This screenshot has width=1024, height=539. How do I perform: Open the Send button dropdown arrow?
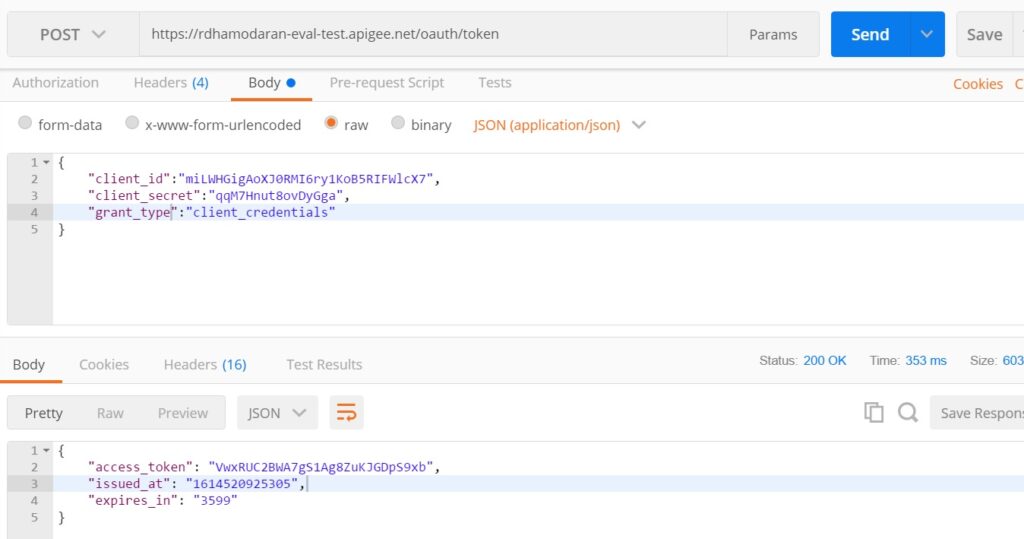coord(927,34)
